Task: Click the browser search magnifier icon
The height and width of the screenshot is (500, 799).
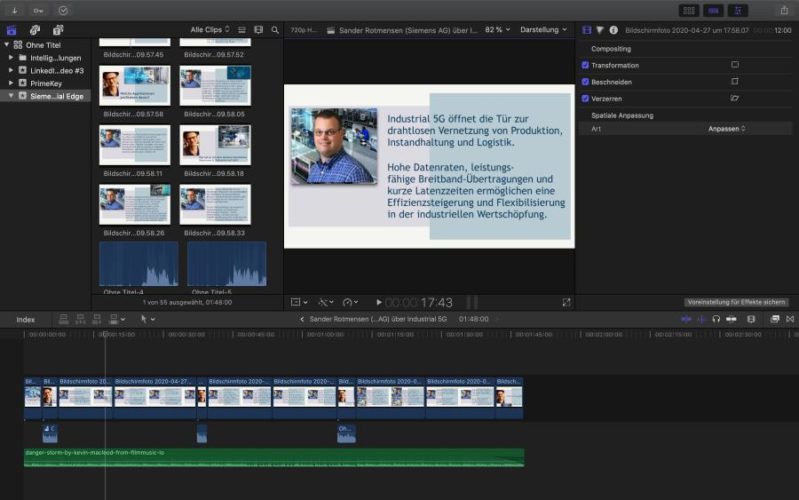Action: coord(275,30)
